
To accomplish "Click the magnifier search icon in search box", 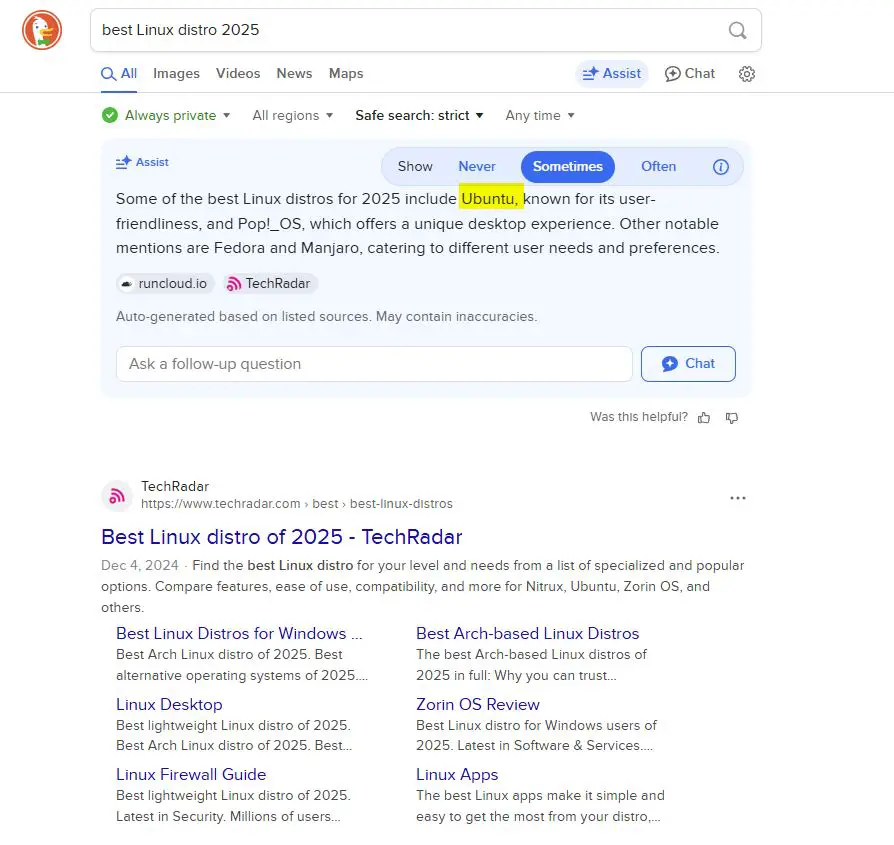I will coord(737,30).
